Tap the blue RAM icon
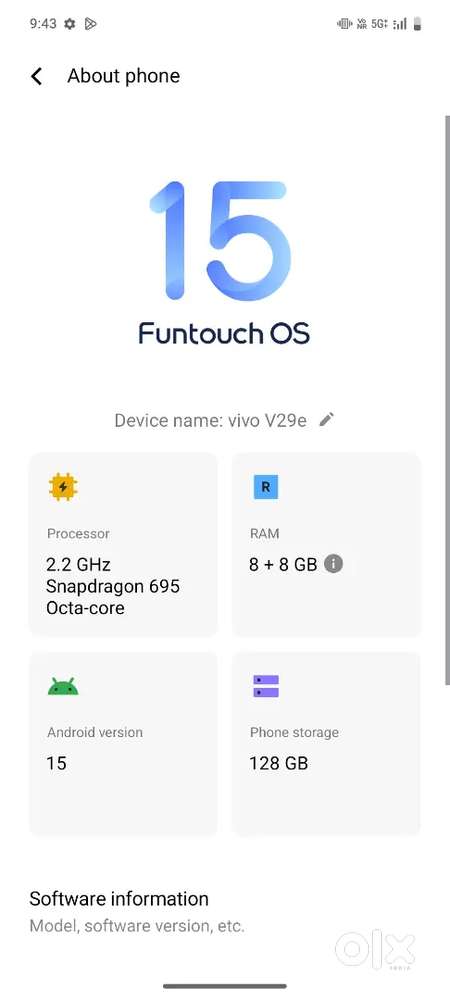 tap(265, 487)
